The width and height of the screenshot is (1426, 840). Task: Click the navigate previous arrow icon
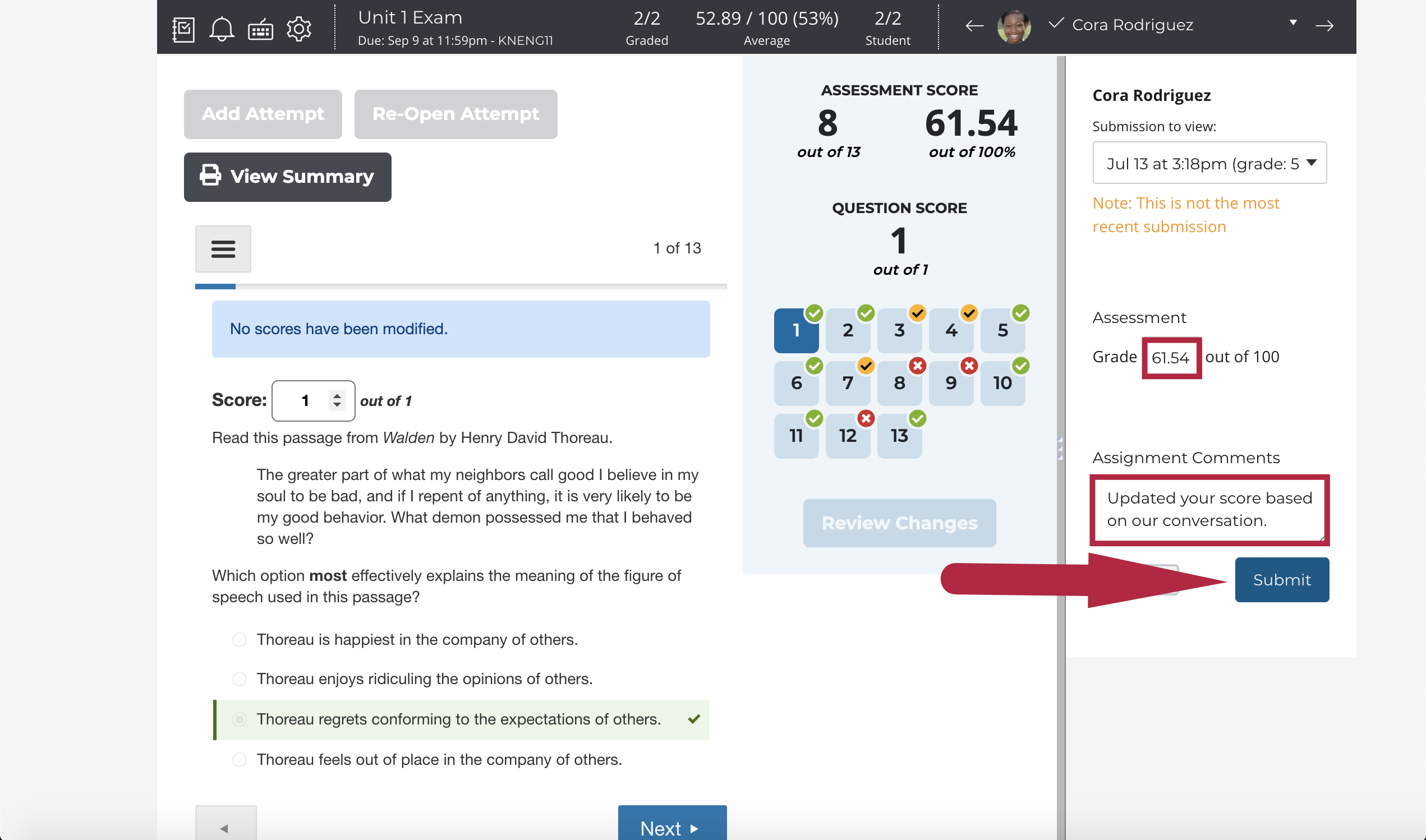975,25
